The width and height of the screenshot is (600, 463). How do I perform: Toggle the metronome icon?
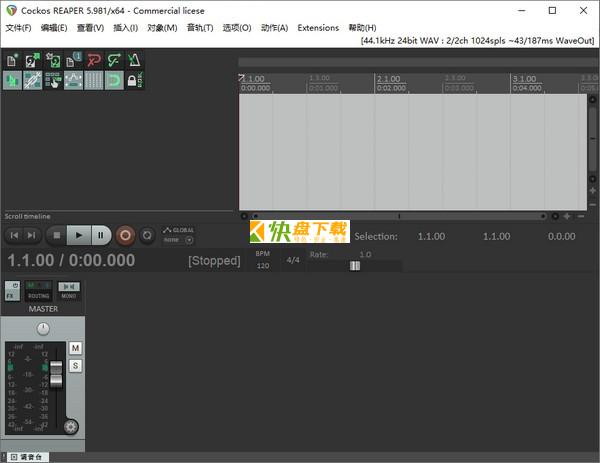(x=134, y=60)
